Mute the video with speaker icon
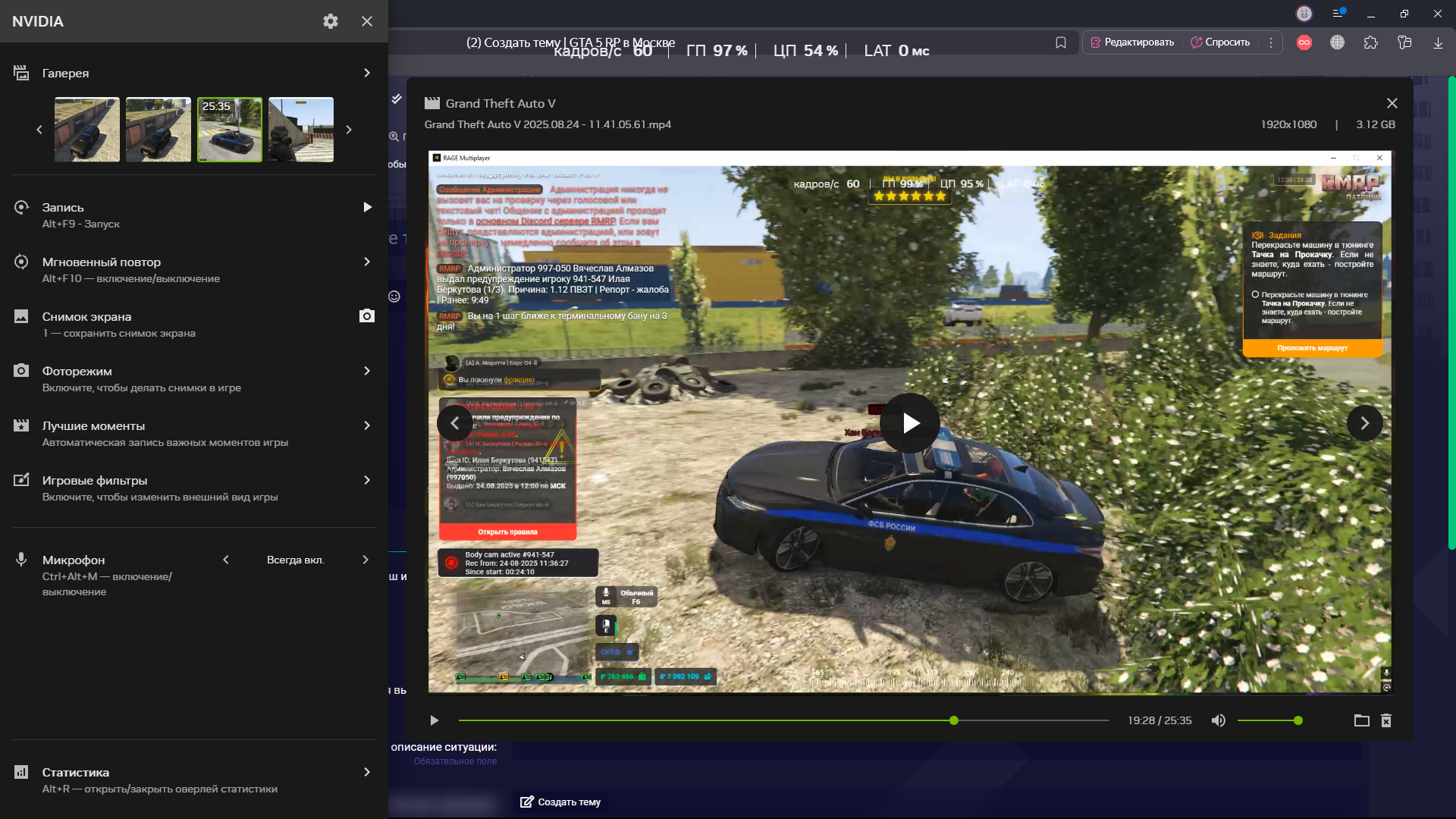This screenshot has width=1456, height=819. point(1218,720)
